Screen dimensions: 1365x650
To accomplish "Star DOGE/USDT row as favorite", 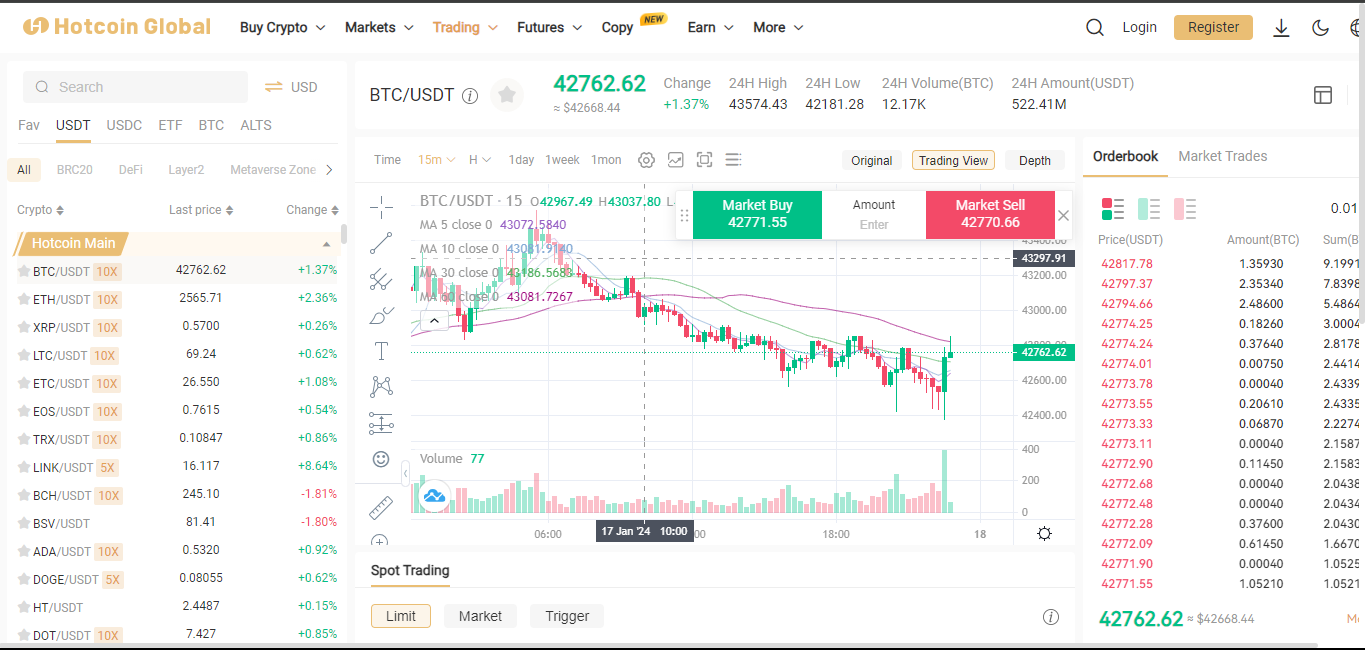I will point(24,579).
